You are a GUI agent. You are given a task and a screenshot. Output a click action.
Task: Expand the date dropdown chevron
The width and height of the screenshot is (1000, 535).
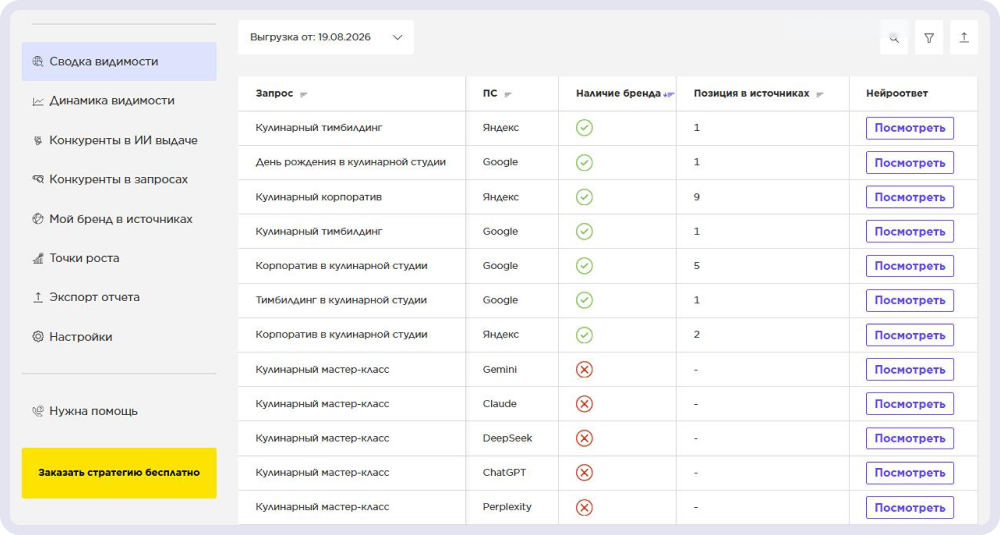[397, 38]
